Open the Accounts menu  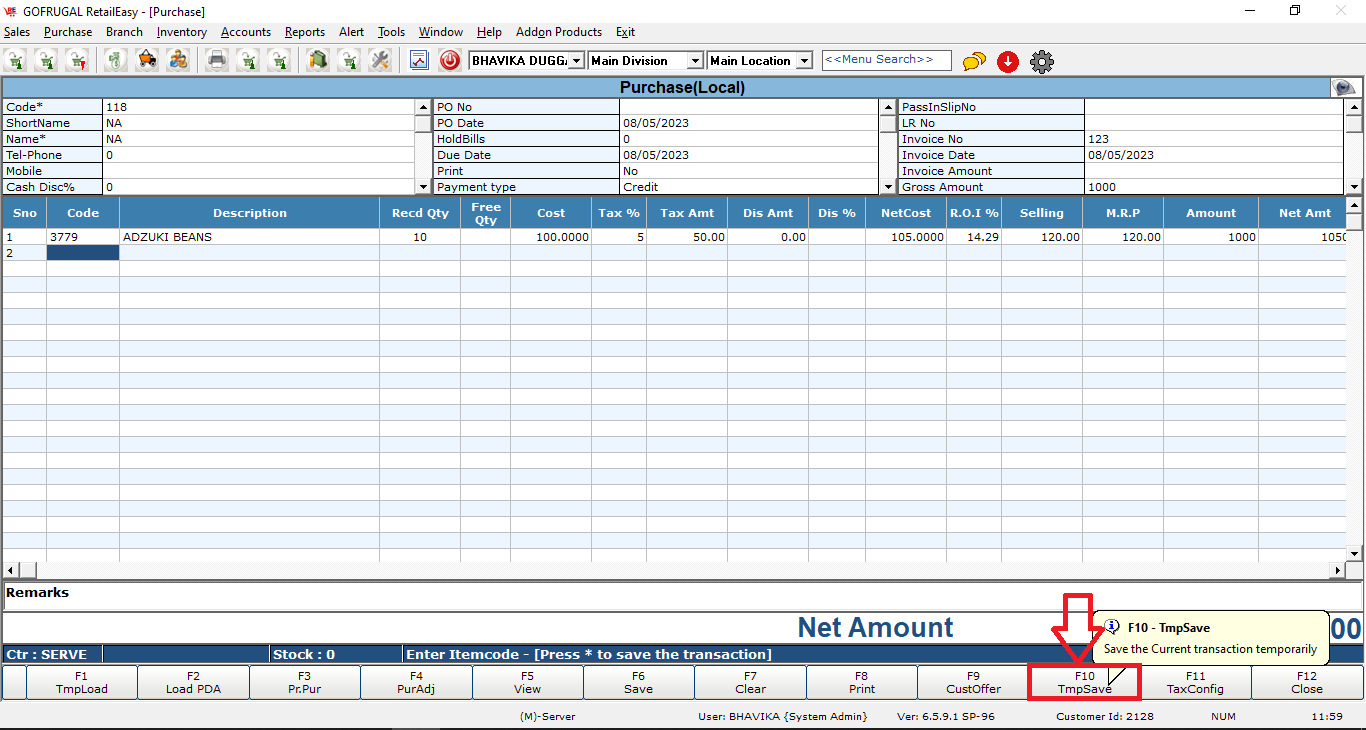[x=246, y=32]
